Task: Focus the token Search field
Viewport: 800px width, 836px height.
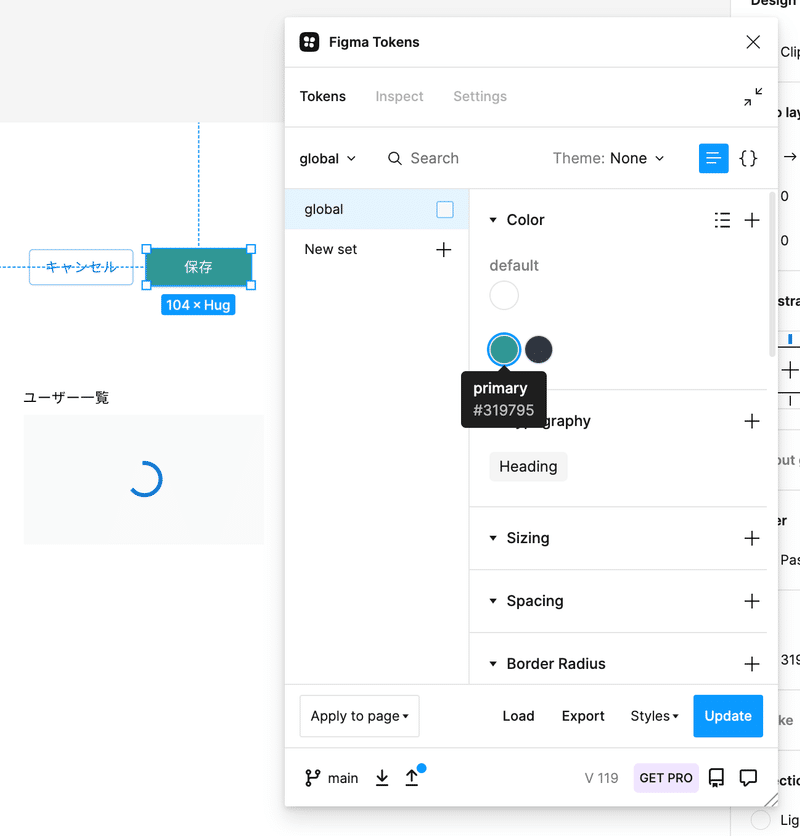Action: [434, 158]
